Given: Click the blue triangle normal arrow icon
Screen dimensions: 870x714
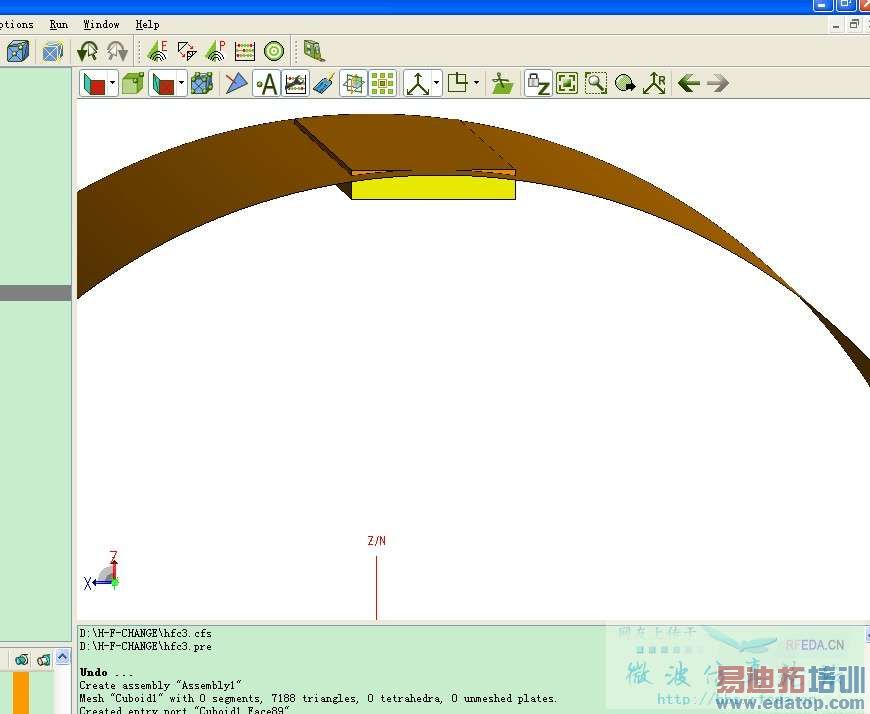Looking at the screenshot, I should 236,84.
